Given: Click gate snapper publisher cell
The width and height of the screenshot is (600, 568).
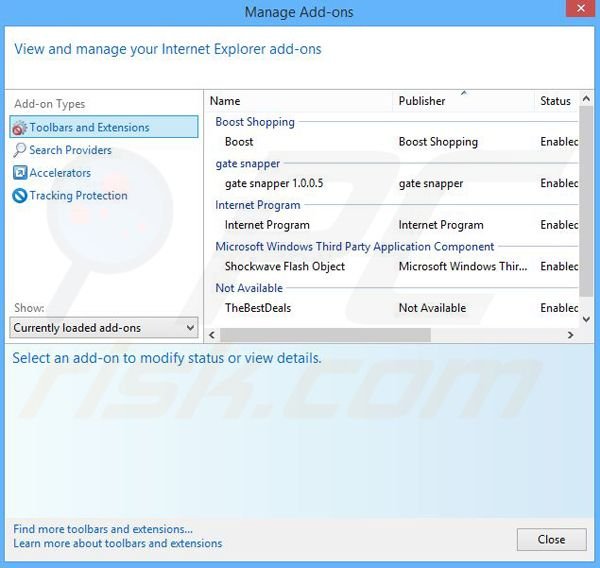Looking at the screenshot, I should pos(431,183).
